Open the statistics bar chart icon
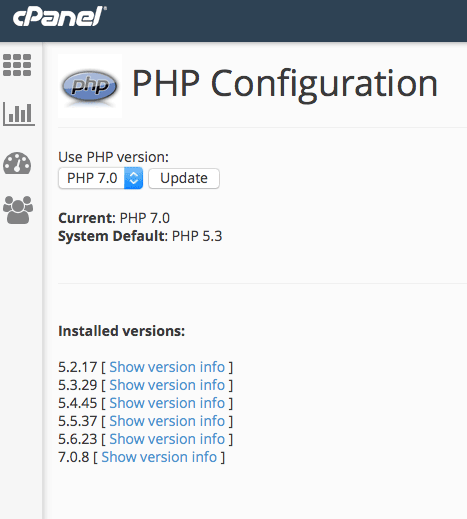This screenshot has height=519, width=467. pyautogui.click(x=19, y=114)
